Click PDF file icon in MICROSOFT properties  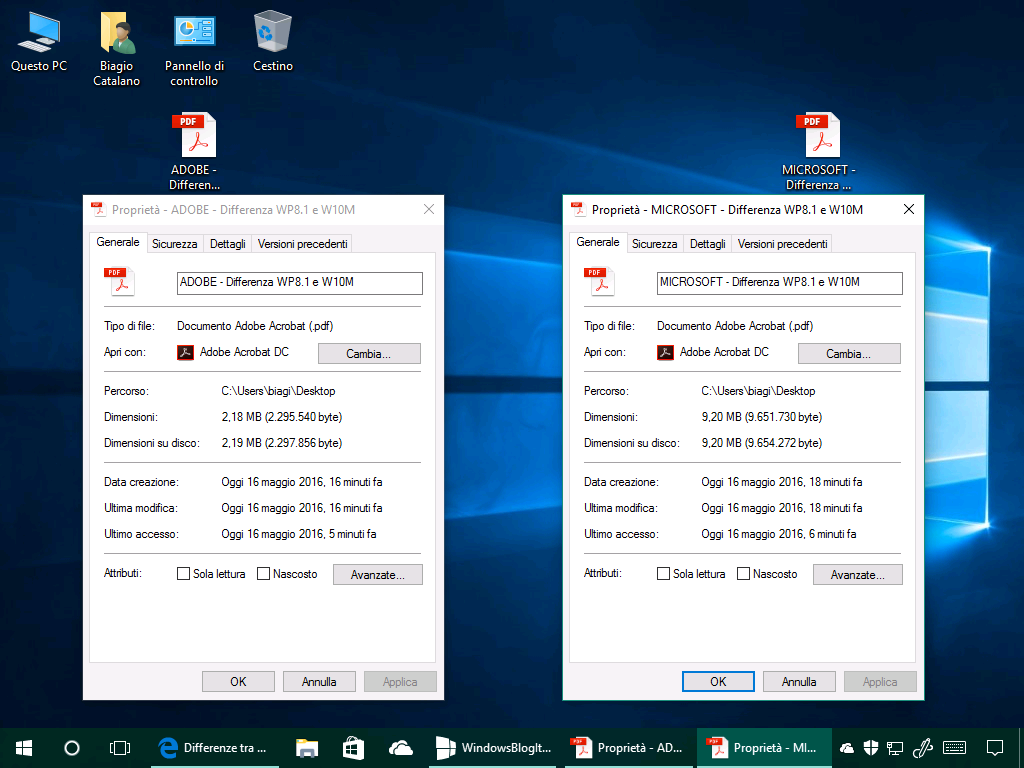point(600,281)
